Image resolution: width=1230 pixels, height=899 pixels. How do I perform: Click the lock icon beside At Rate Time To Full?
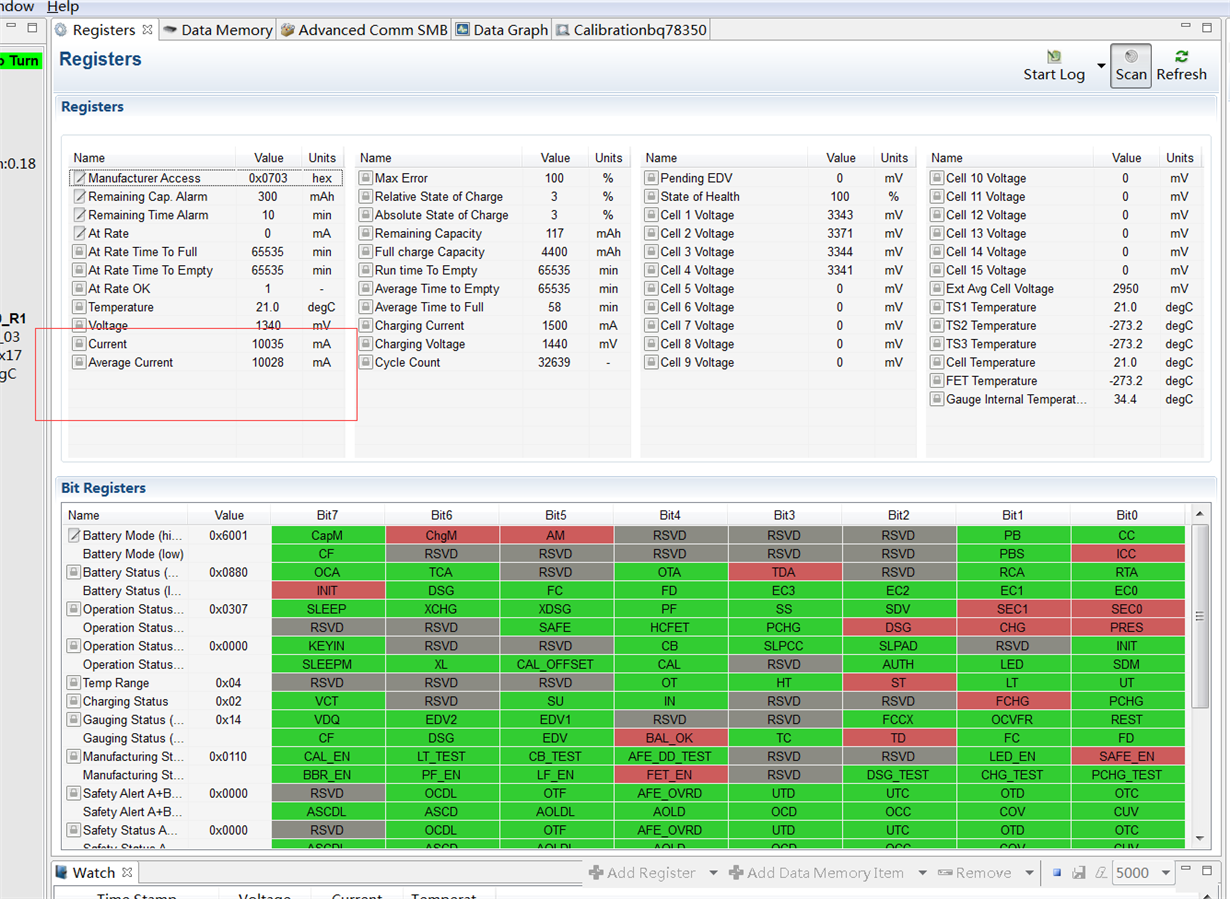(x=79, y=252)
